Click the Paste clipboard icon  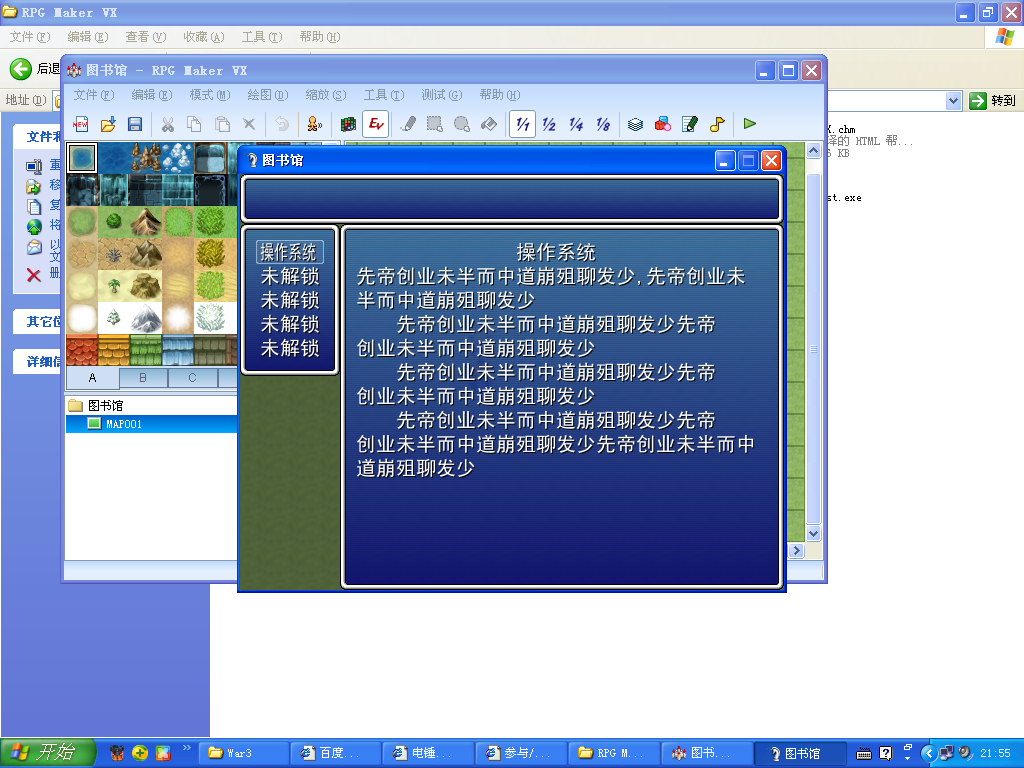[x=222, y=124]
